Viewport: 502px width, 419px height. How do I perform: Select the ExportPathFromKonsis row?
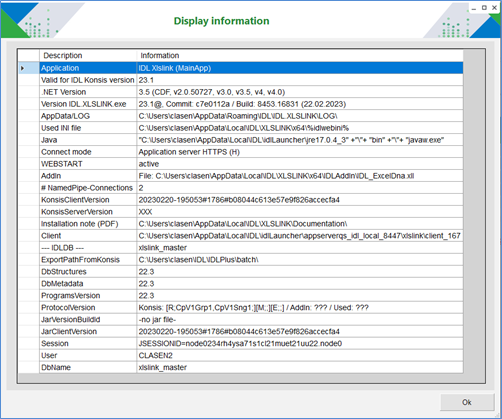tap(251, 260)
